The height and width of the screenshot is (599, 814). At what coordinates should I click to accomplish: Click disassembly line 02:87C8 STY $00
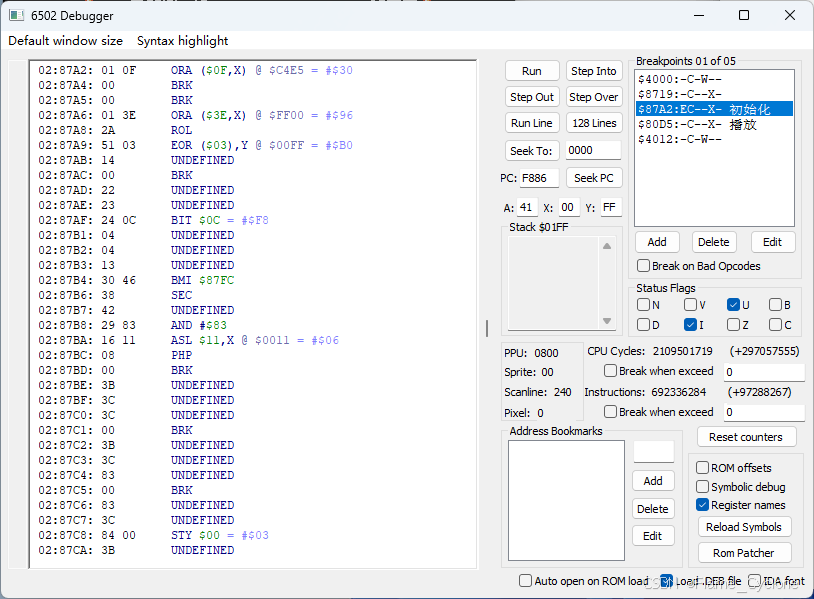(x=153, y=535)
